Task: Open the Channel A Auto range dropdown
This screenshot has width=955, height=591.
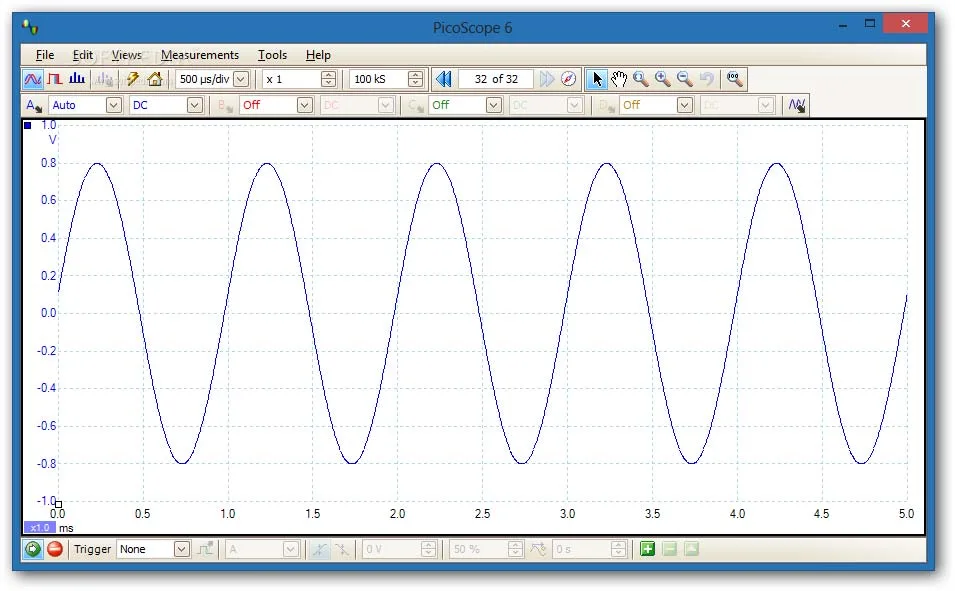Action: [x=113, y=105]
